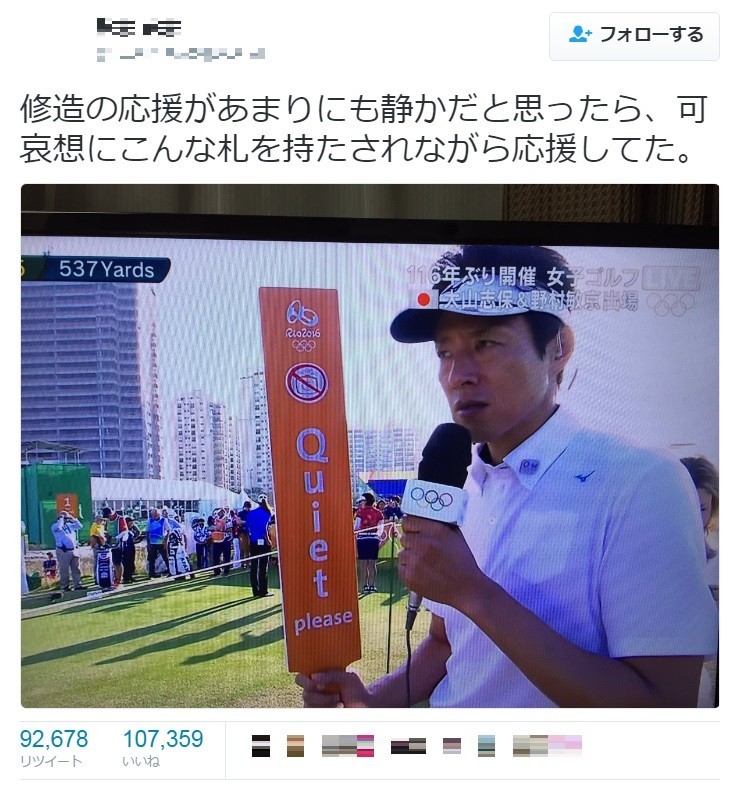Open the attached TV broadcast photo
This screenshot has height=785, width=745.
[370, 446]
